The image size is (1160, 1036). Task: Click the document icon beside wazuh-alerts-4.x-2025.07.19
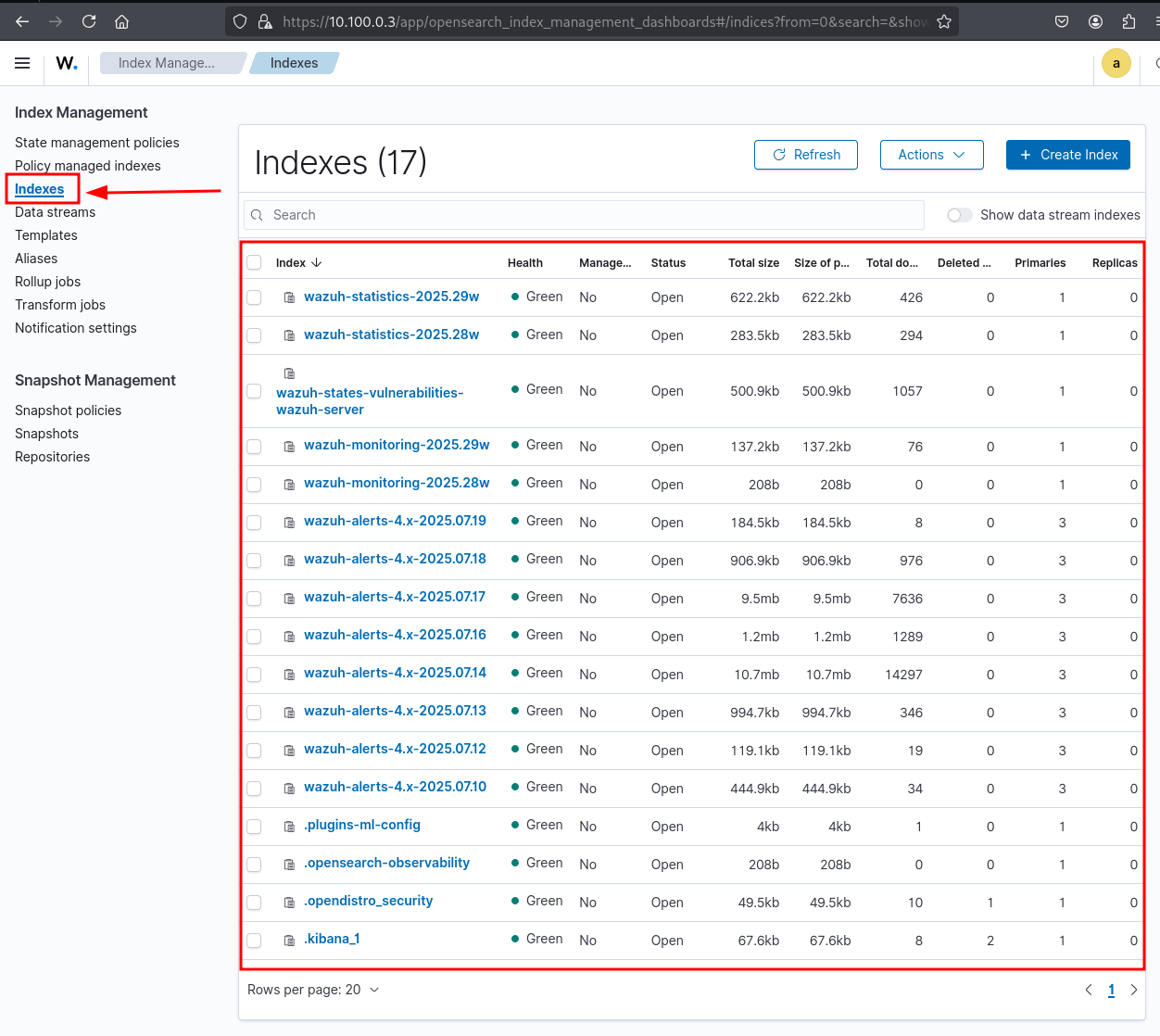[x=289, y=523]
